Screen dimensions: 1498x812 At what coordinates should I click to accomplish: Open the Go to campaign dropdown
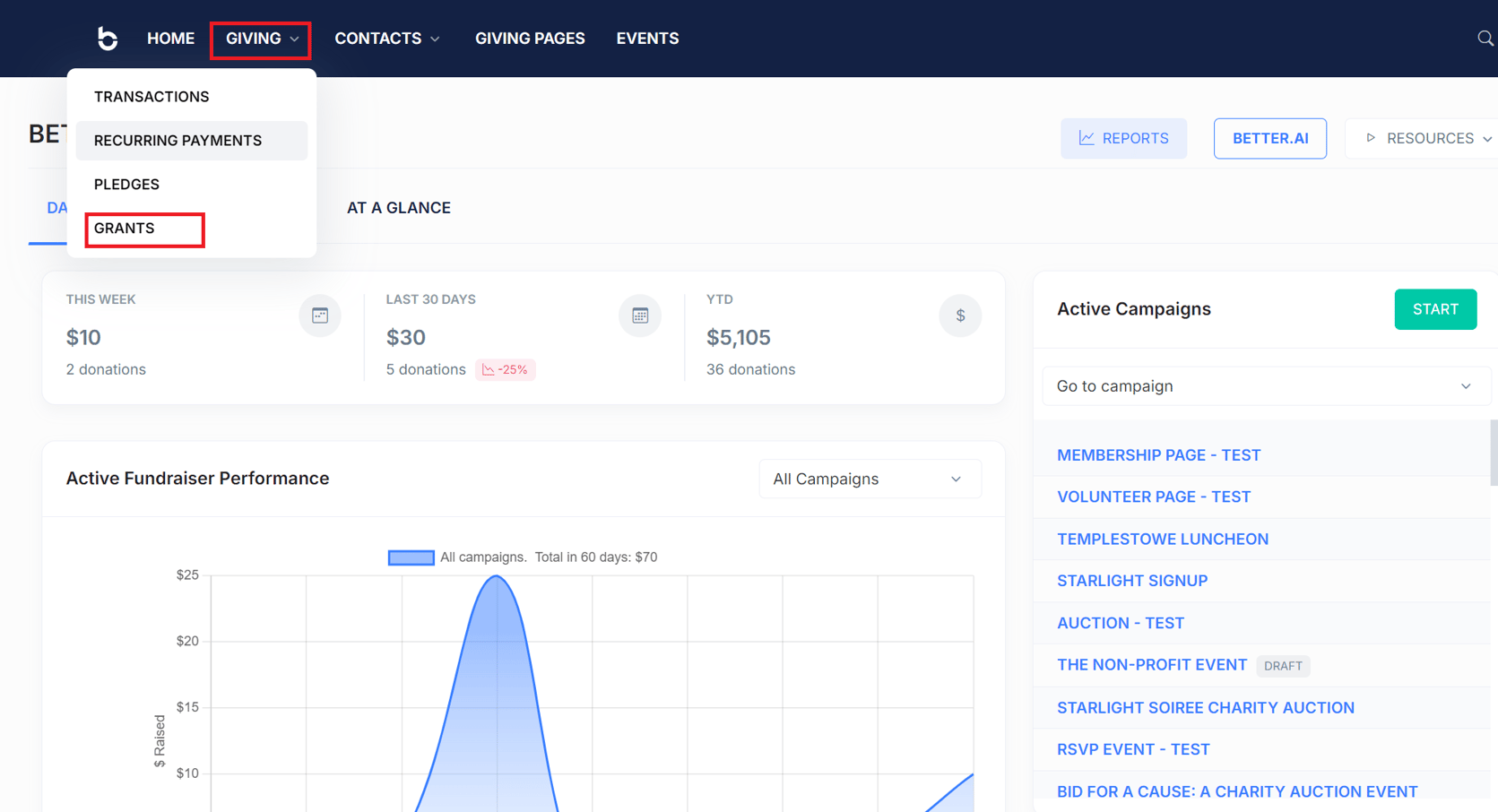[1265, 385]
